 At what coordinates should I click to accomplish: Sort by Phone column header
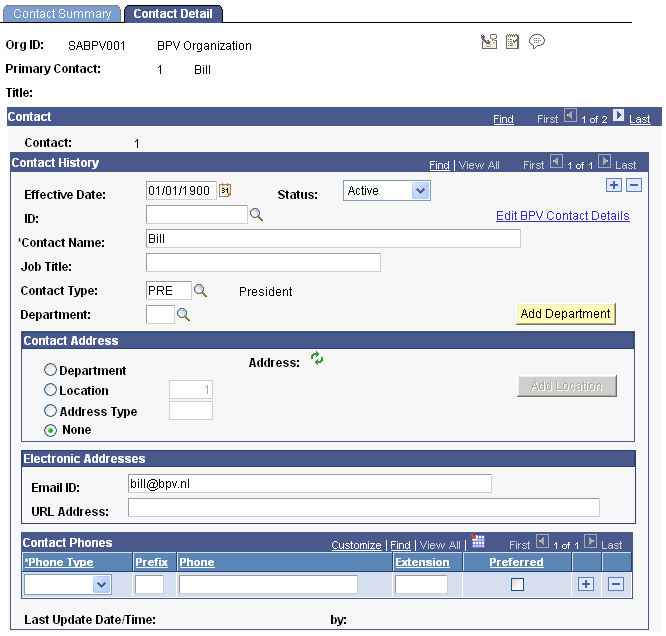click(x=197, y=562)
